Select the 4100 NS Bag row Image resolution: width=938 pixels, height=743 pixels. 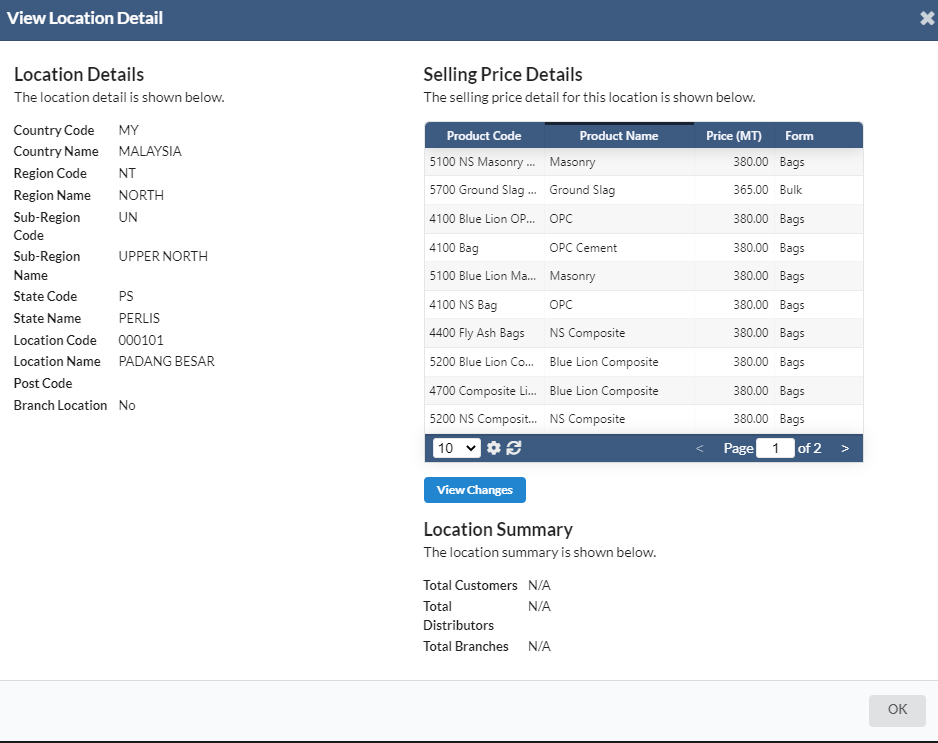tap(644, 304)
